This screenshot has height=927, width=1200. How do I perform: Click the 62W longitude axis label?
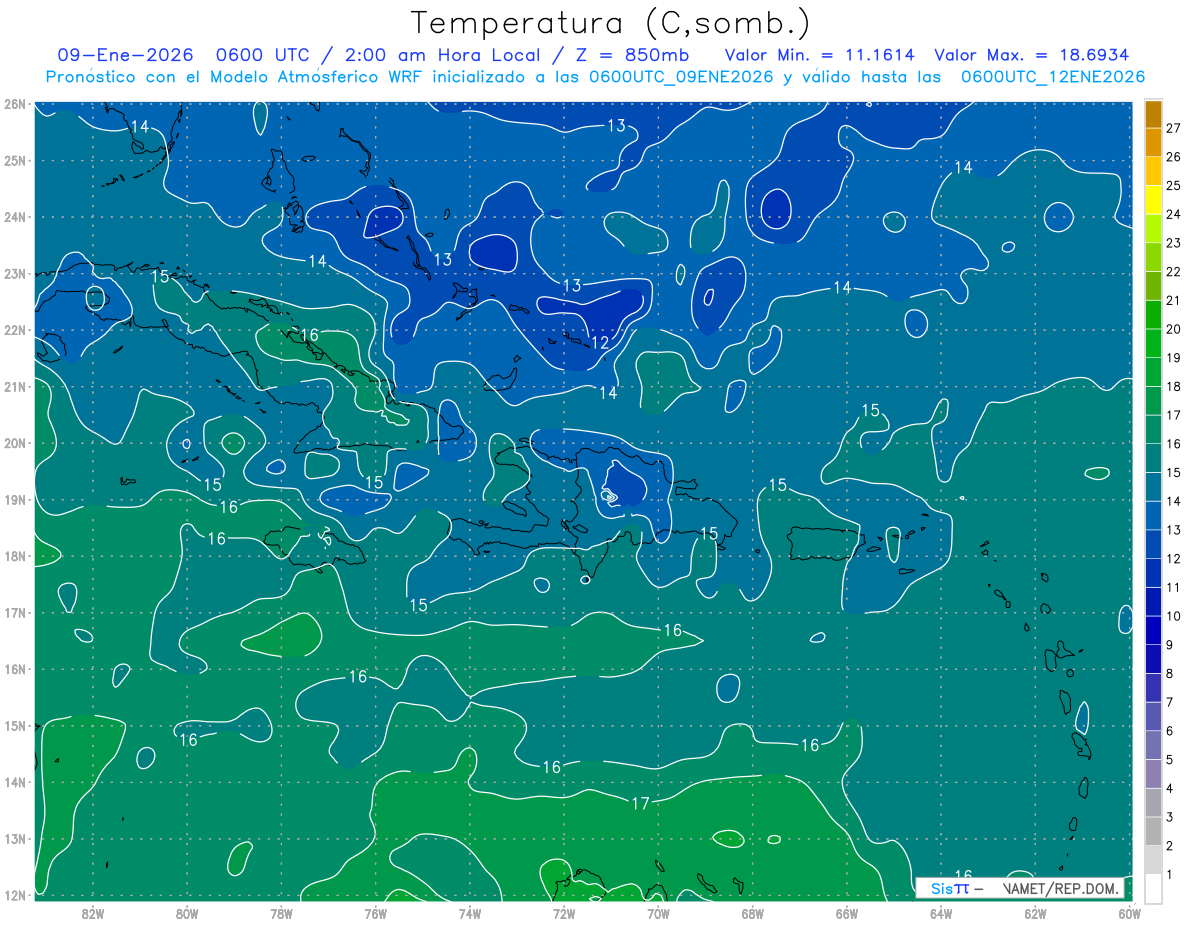pyautogui.click(x=1035, y=912)
